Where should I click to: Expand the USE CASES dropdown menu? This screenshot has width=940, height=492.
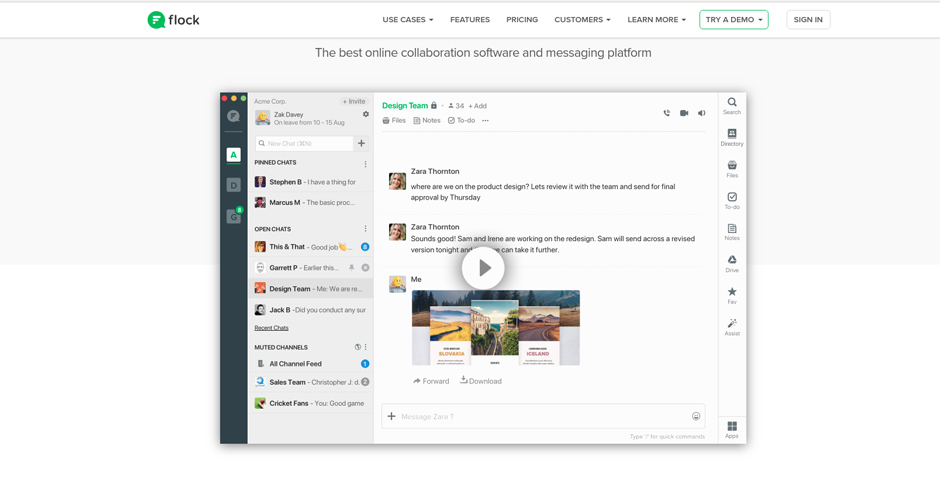[x=408, y=20]
